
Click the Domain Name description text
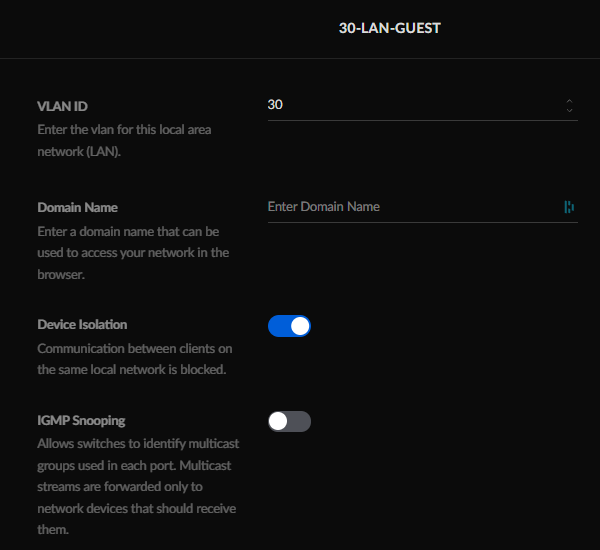[x=133, y=252]
